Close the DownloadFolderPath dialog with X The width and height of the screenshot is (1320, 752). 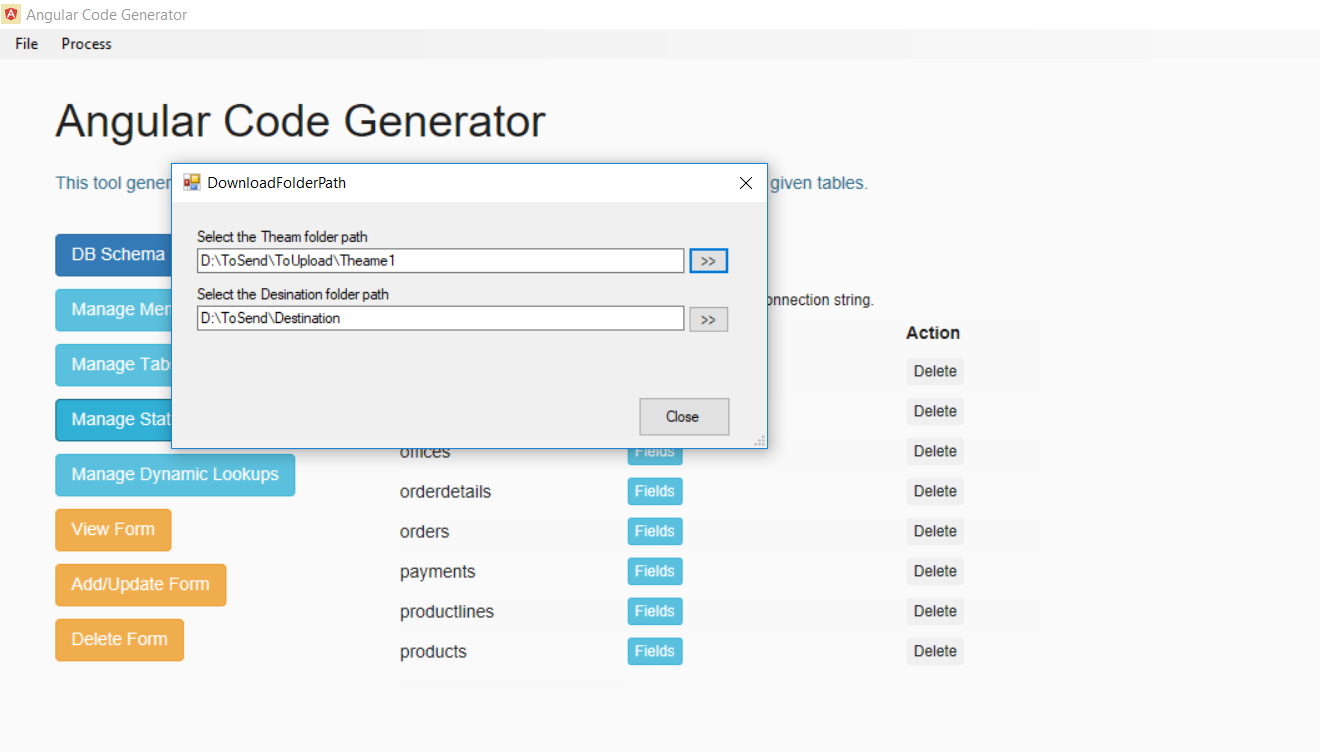745,183
